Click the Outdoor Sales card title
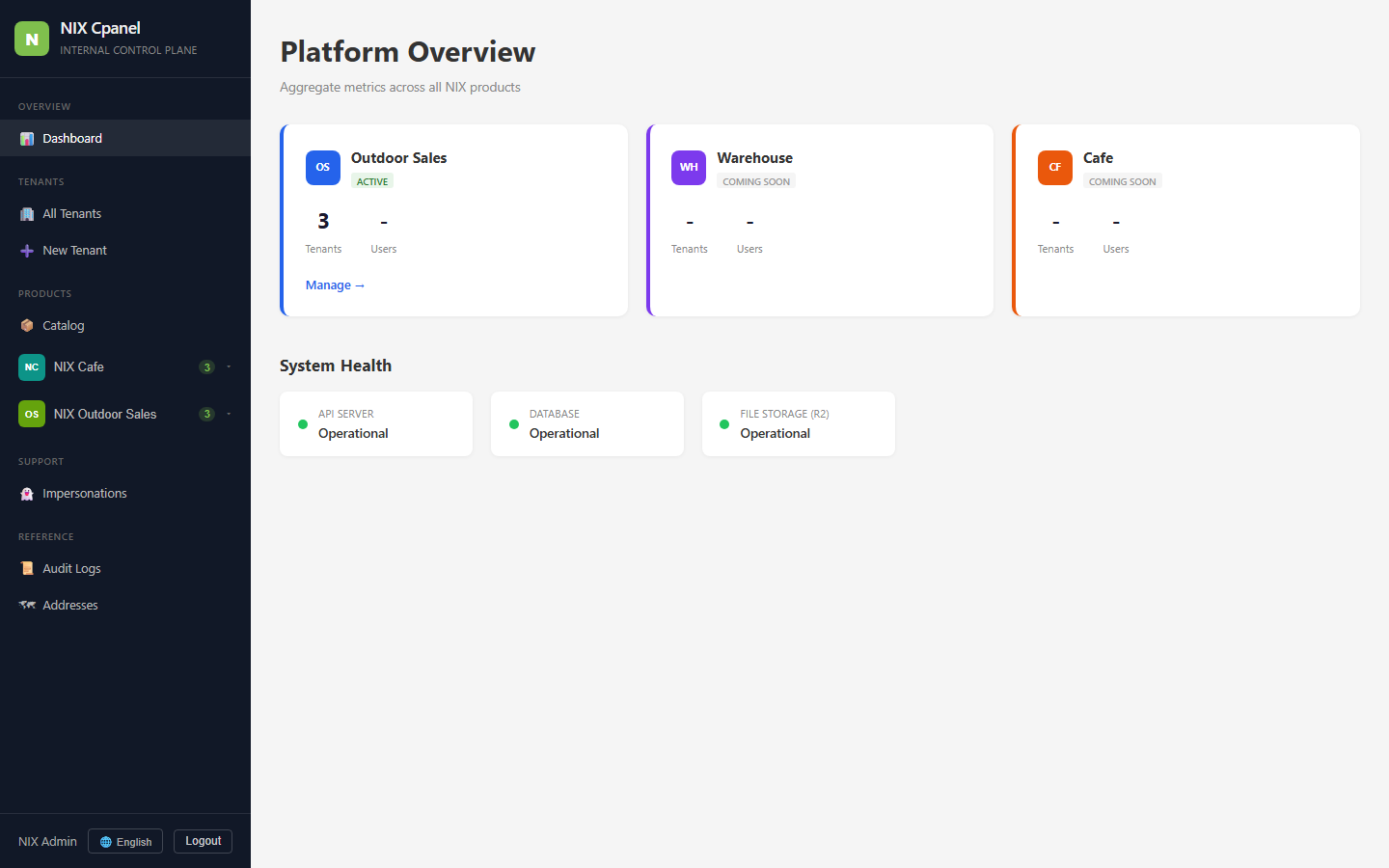This screenshot has height=868, width=1389. (x=399, y=158)
